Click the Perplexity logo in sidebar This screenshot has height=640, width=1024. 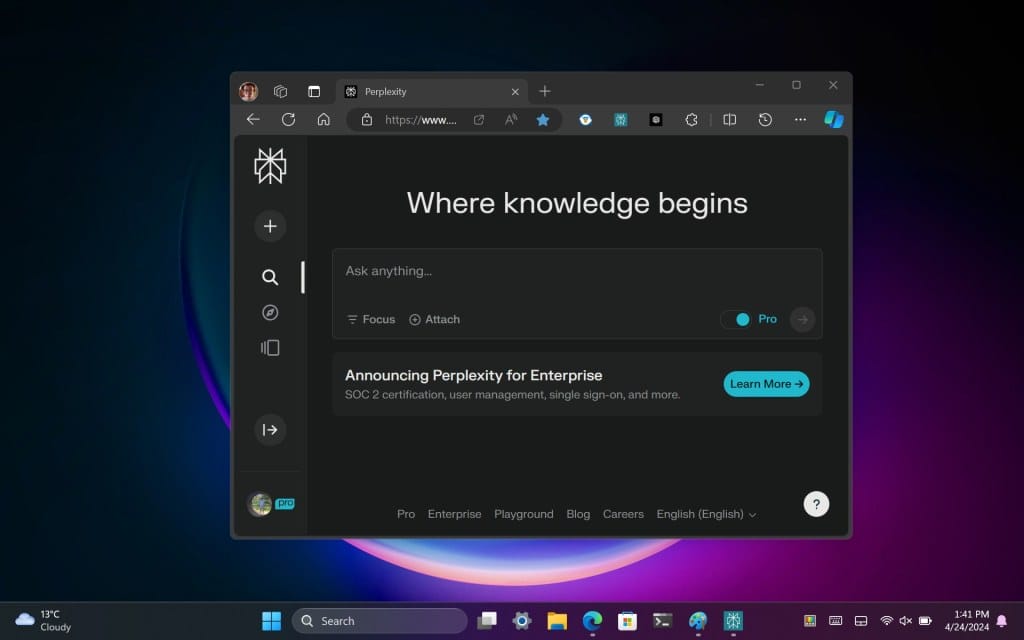pyautogui.click(x=270, y=166)
